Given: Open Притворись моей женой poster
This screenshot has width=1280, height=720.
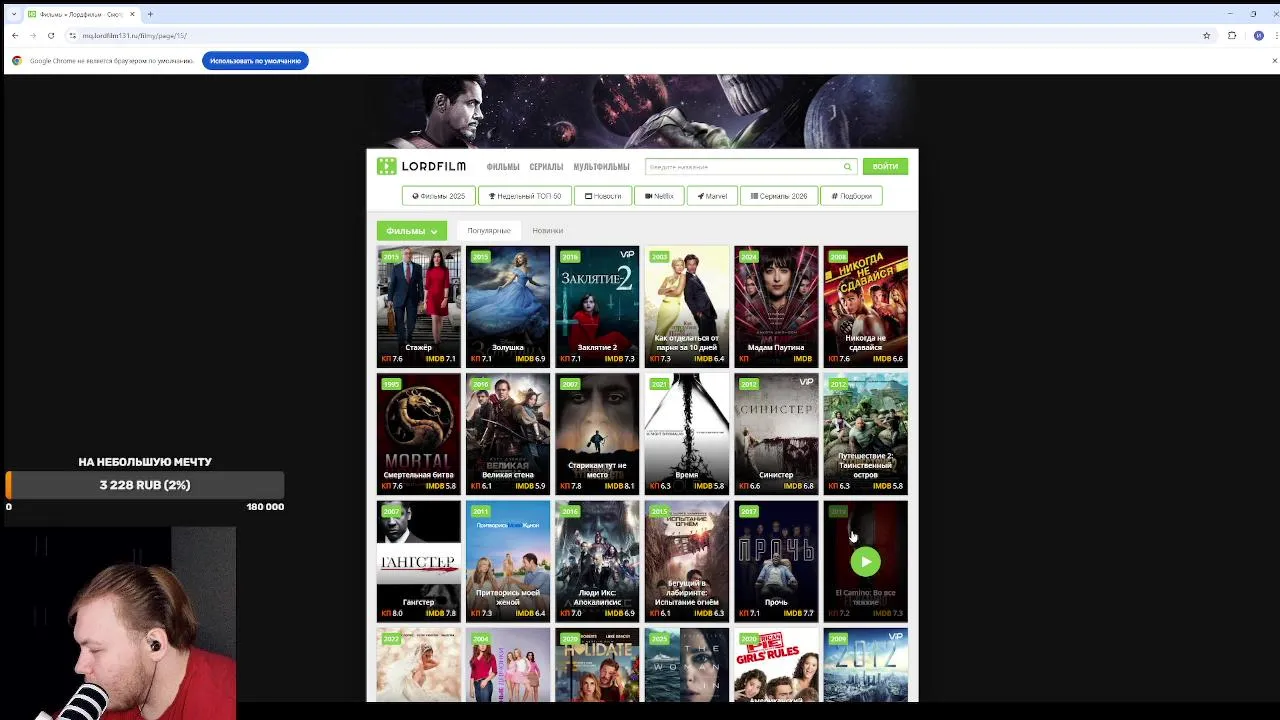Looking at the screenshot, I should (508, 561).
